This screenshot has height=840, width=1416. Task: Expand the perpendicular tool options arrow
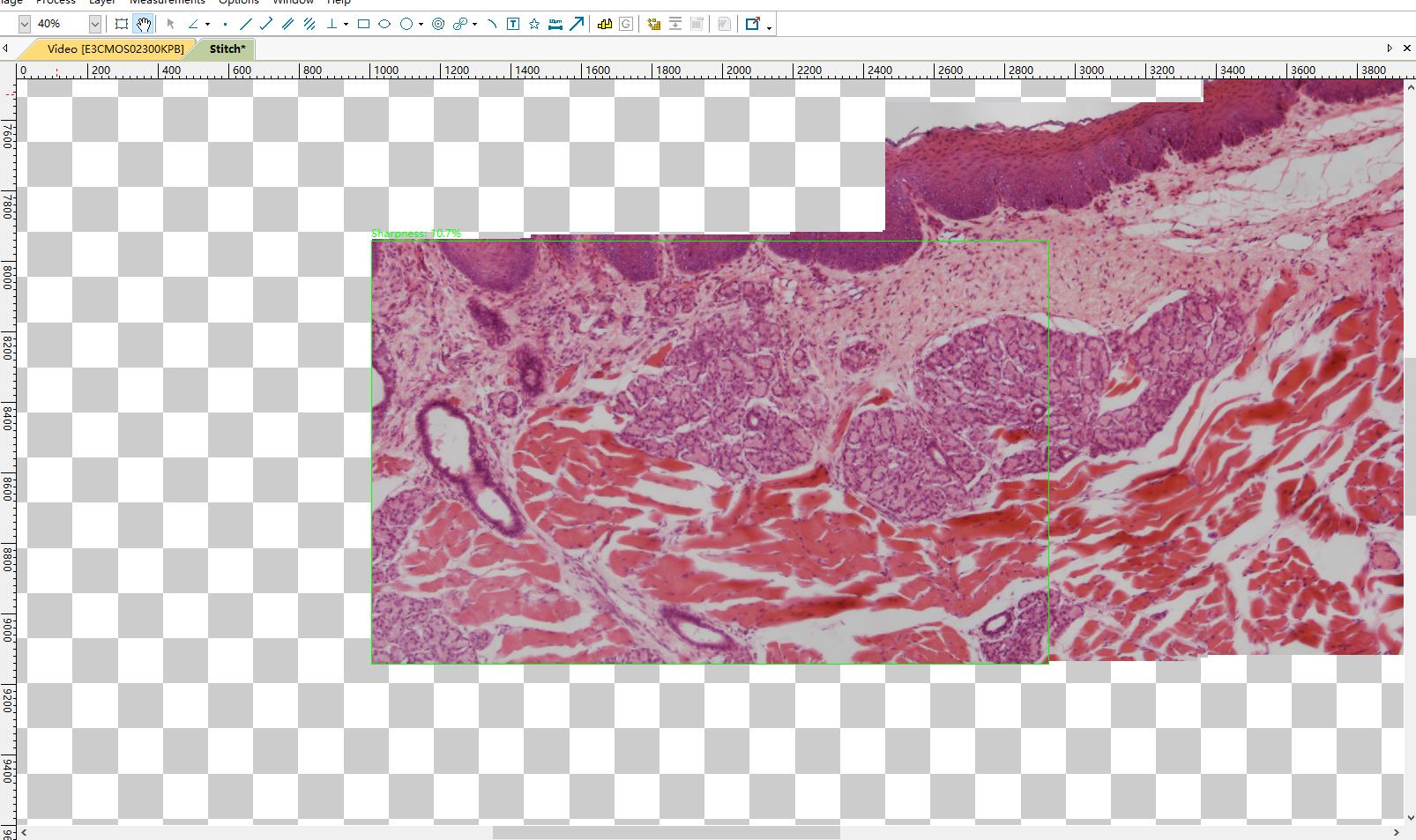click(x=346, y=25)
